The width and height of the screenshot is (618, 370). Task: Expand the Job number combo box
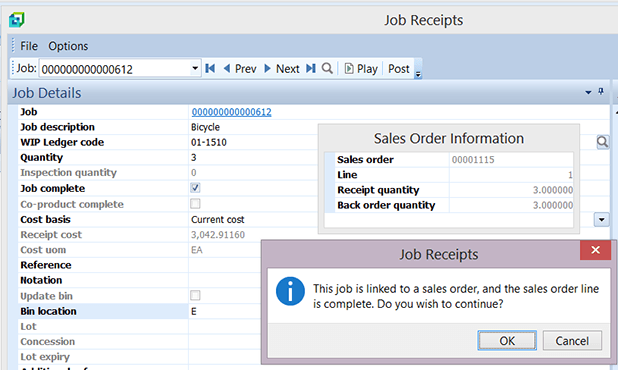click(x=195, y=69)
